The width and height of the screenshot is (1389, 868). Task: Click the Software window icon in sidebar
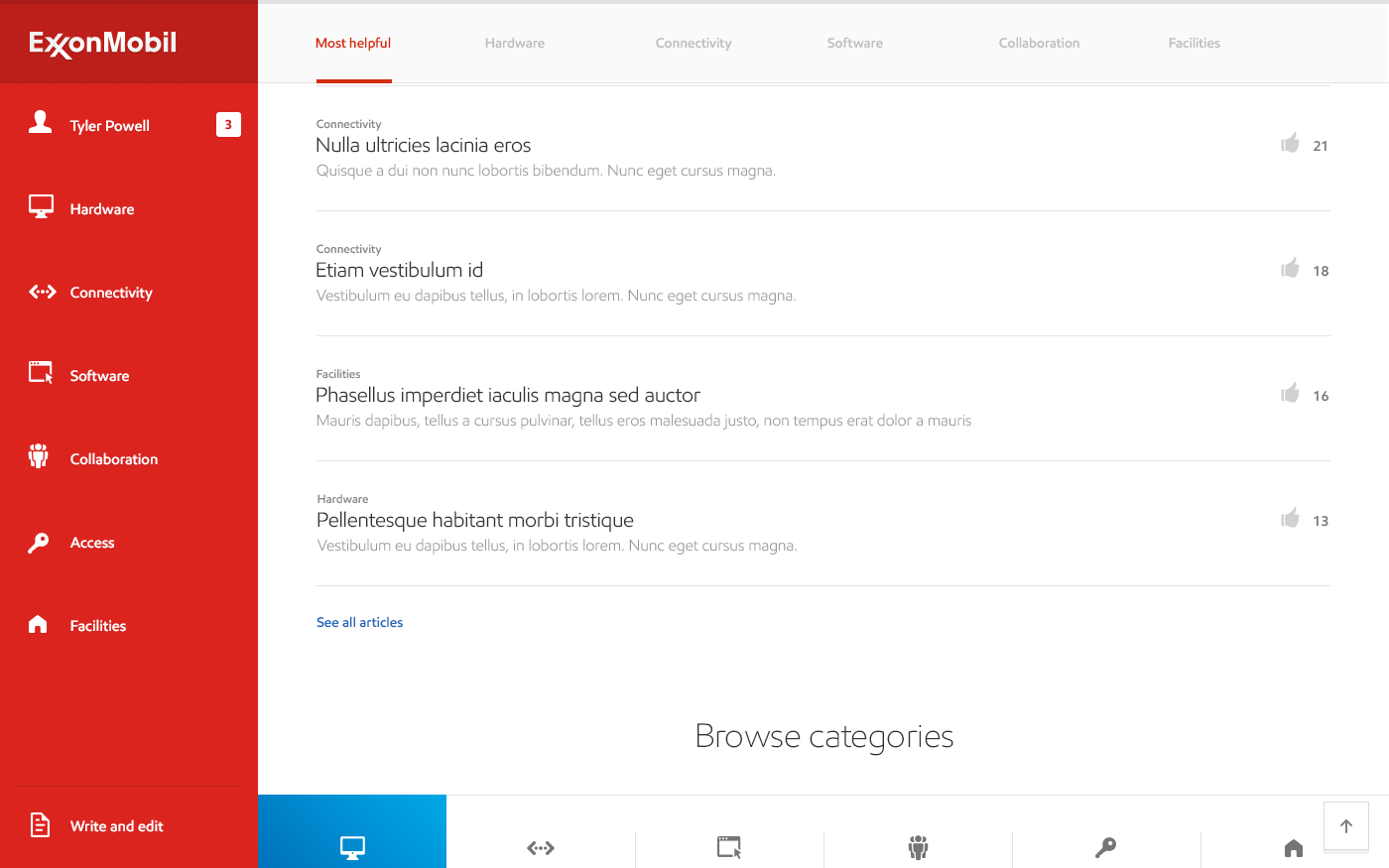point(41,373)
